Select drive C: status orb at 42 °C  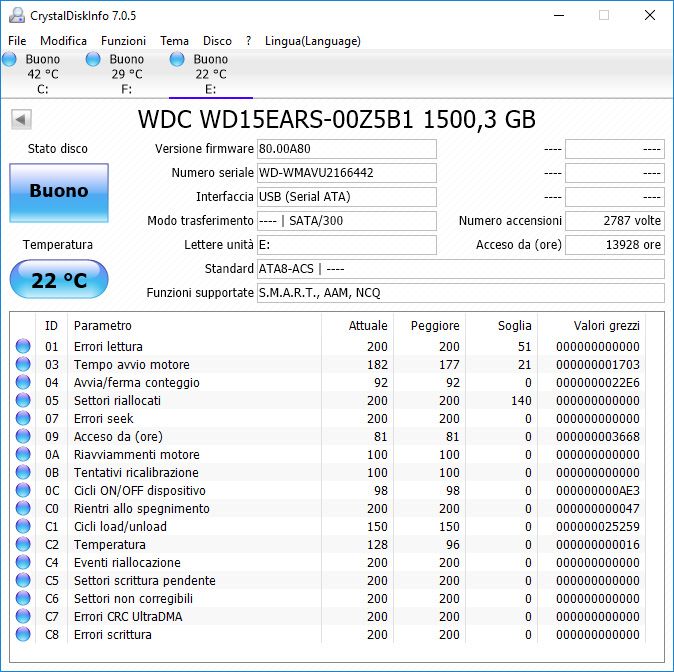(10, 61)
